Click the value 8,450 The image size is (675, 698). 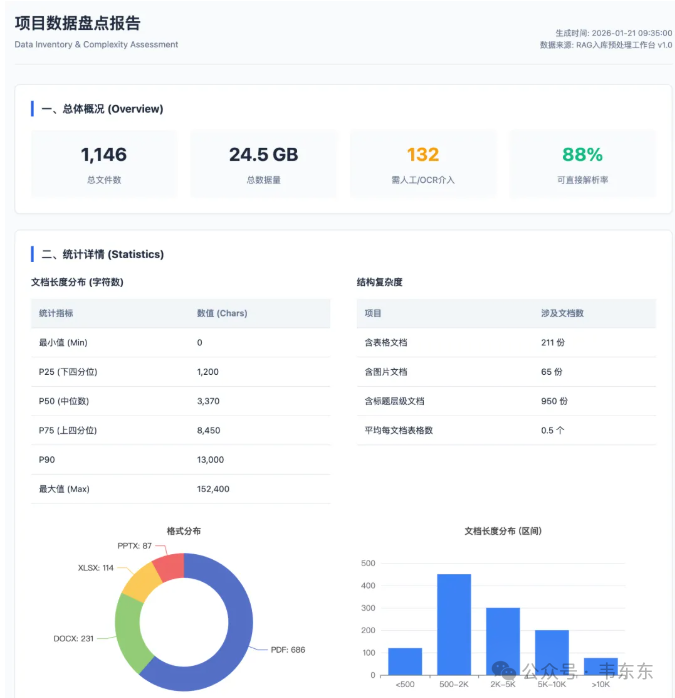(209, 430)
